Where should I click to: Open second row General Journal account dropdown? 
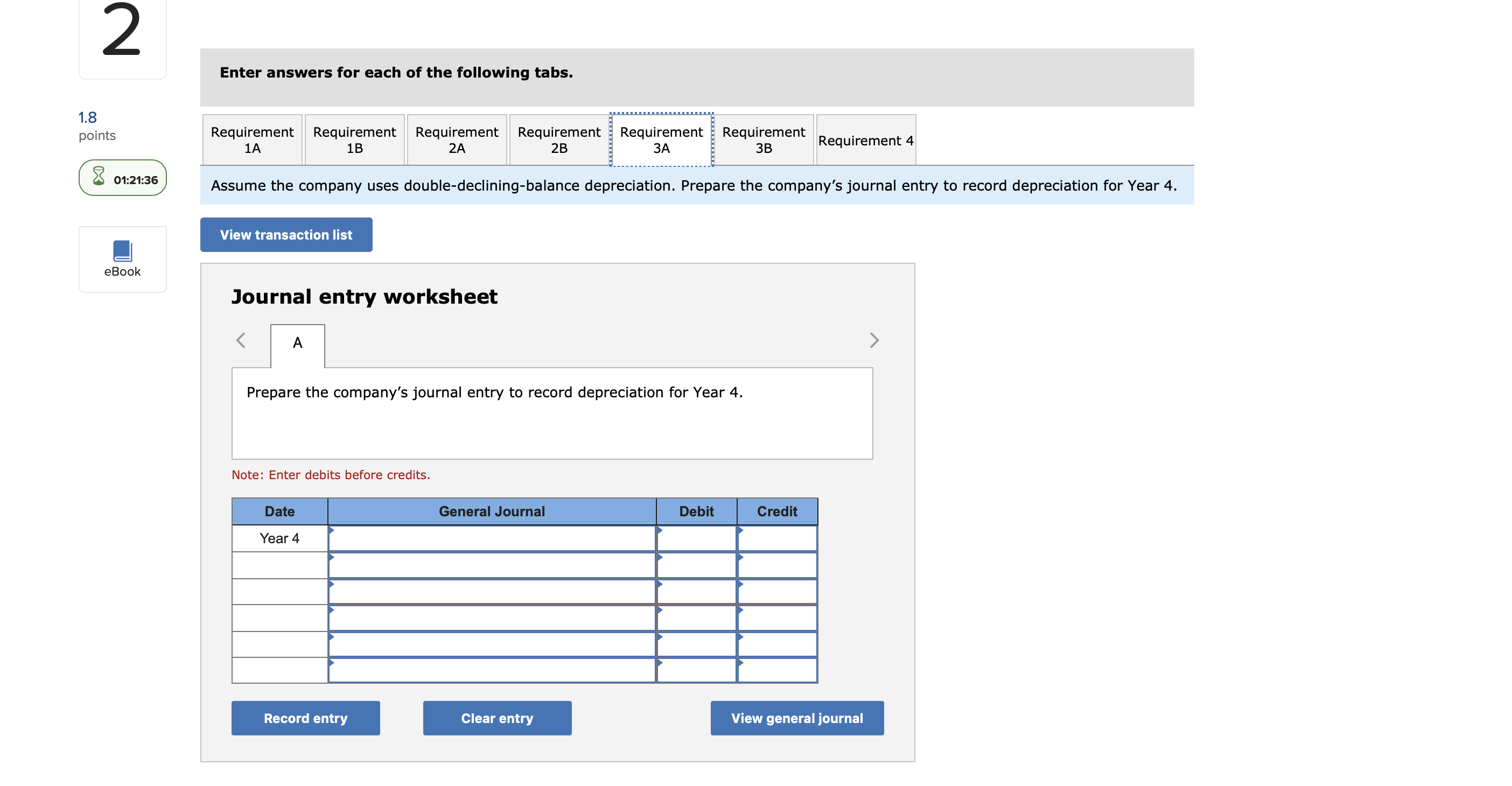[491, 565]
